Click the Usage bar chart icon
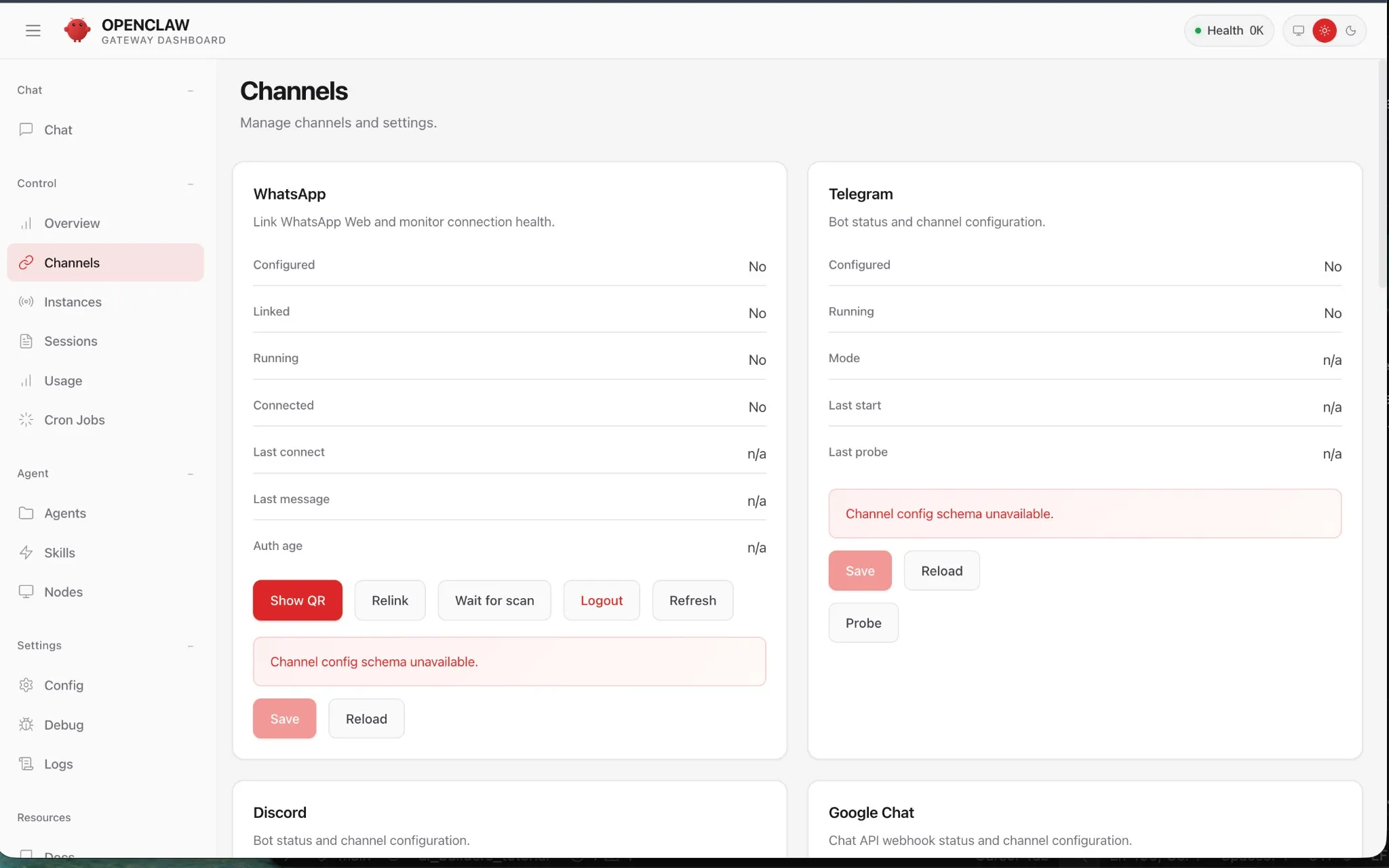 [26, 380]
